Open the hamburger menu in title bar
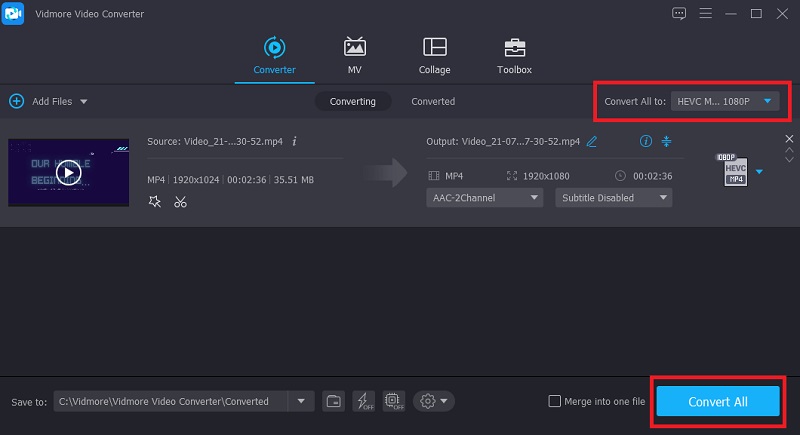Screen dimensions: 800x435 (706, 13)
